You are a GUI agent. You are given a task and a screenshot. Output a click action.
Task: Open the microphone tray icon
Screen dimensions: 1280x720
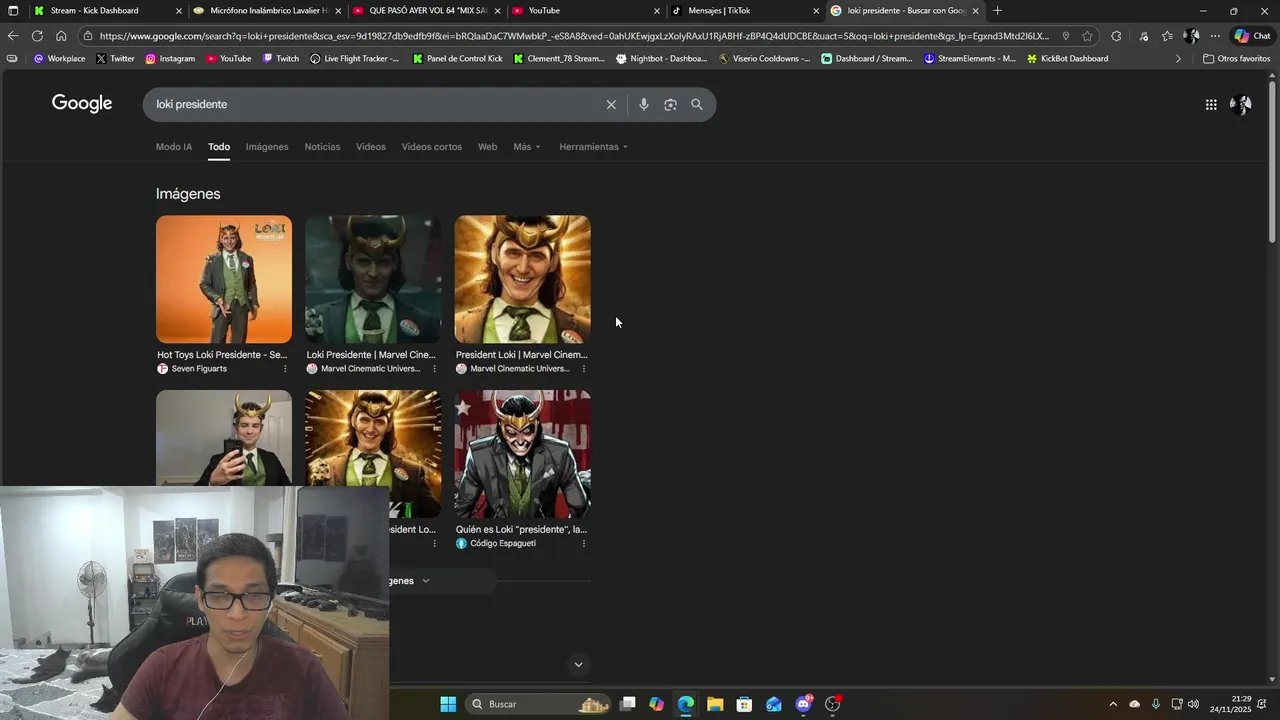point(1156,704)
